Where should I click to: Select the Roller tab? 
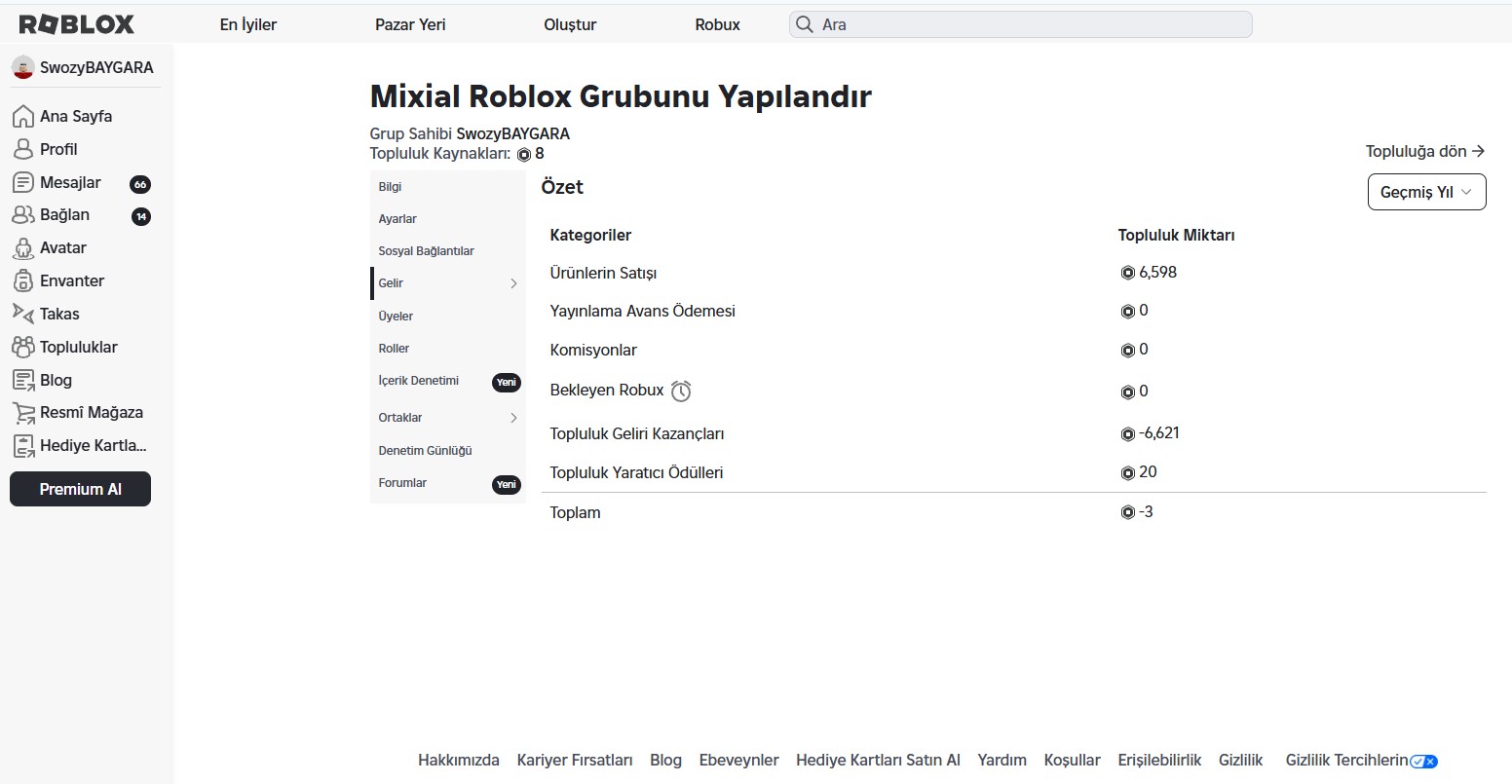[x=448, y=349]
